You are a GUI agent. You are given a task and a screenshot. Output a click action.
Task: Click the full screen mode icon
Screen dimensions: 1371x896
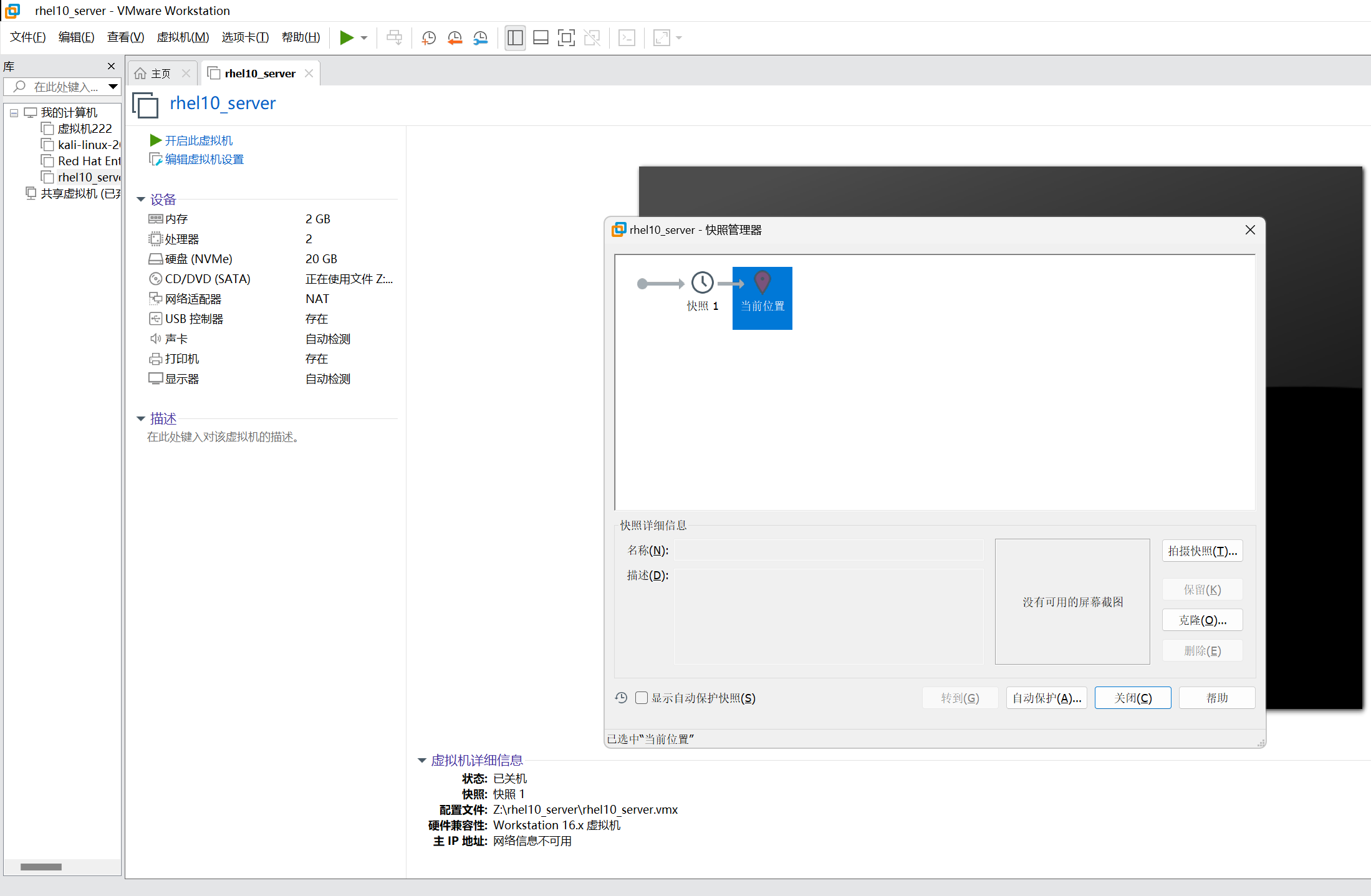pyautogui.click(x=566, y=38)
